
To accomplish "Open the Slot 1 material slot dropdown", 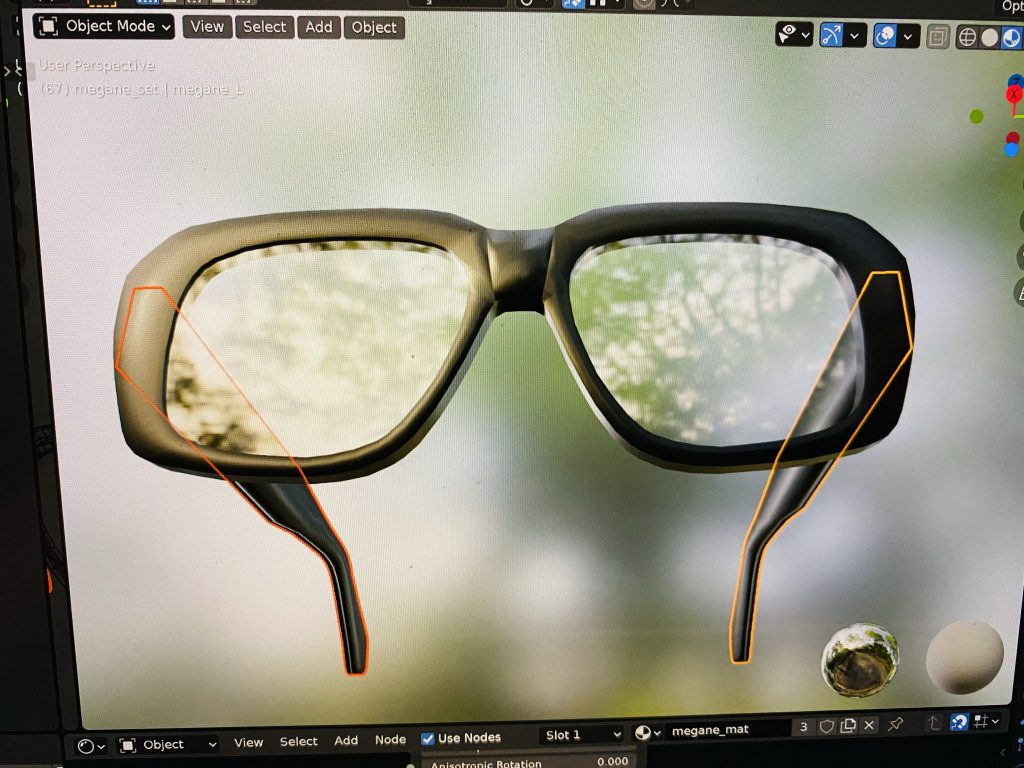I will pos(582,735).
